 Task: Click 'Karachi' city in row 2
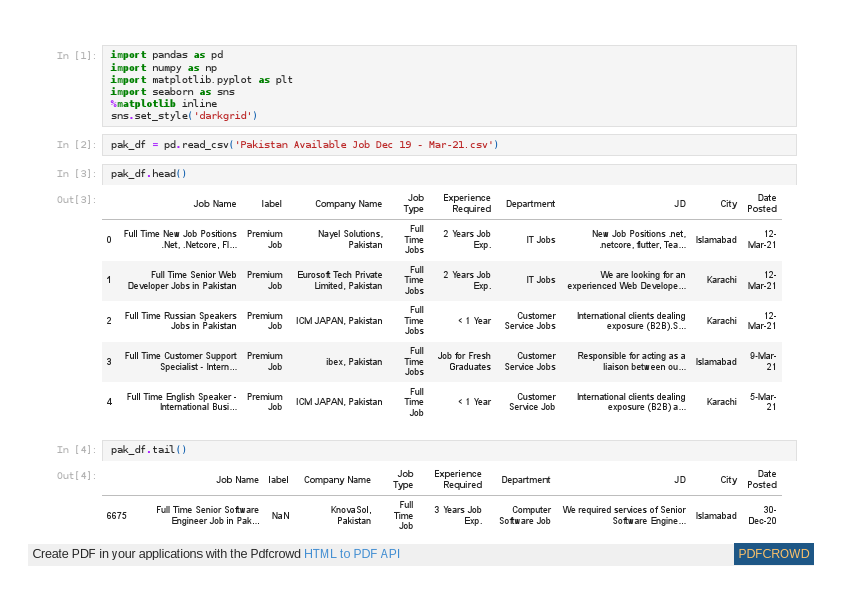point(721,321)
